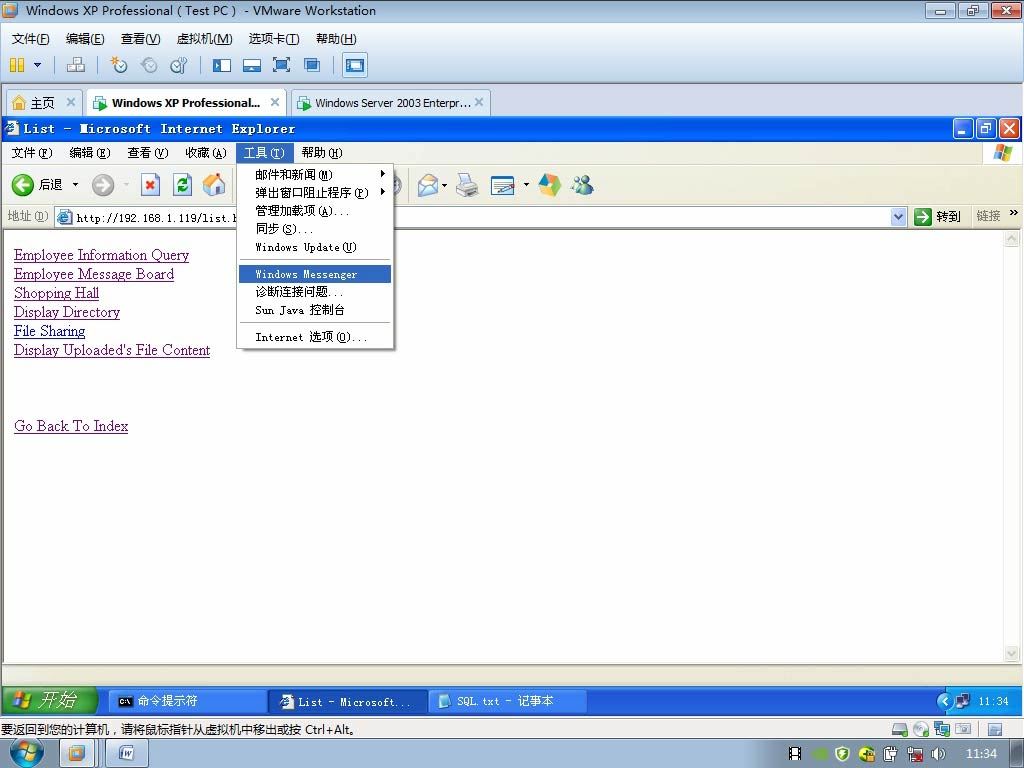This screenshot has width=1024, height=768.
Task: Click Go Back To Index link
Action: 71,426
